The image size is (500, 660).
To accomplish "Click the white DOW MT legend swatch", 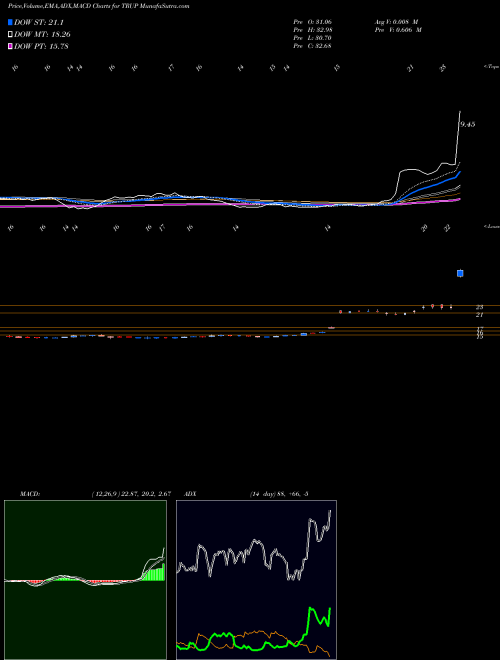I will (x=10, y=34).
